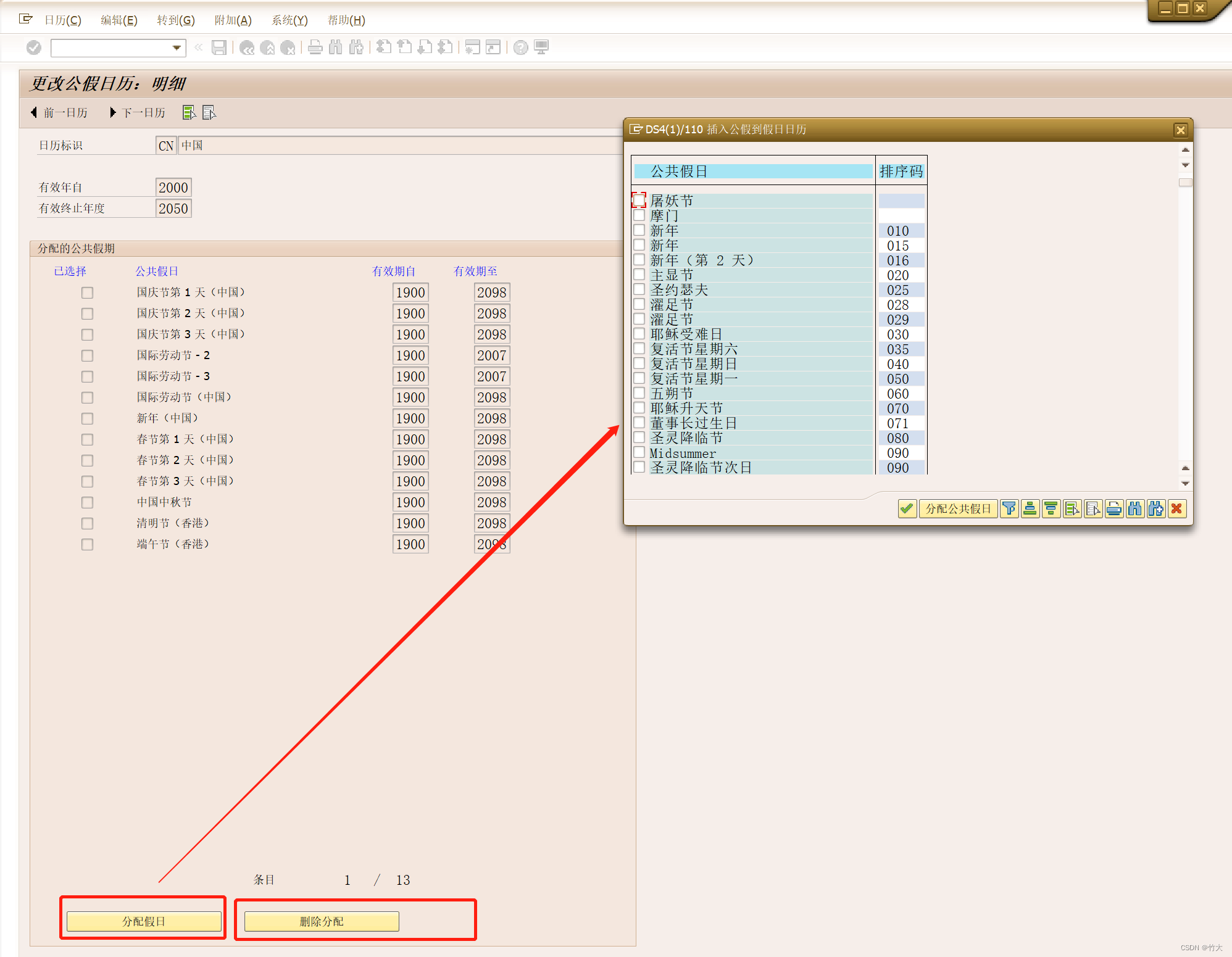The width and height of the screenshot is (1232, 957).
Task: Go to previous calendar via 前一日历
Action: pos(59,112)
